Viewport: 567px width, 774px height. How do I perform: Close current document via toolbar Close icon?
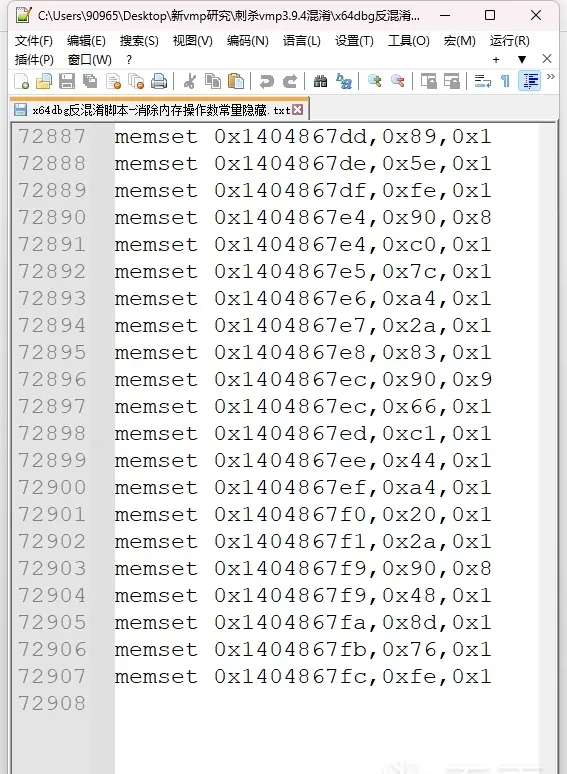click(x=113, y=81)
